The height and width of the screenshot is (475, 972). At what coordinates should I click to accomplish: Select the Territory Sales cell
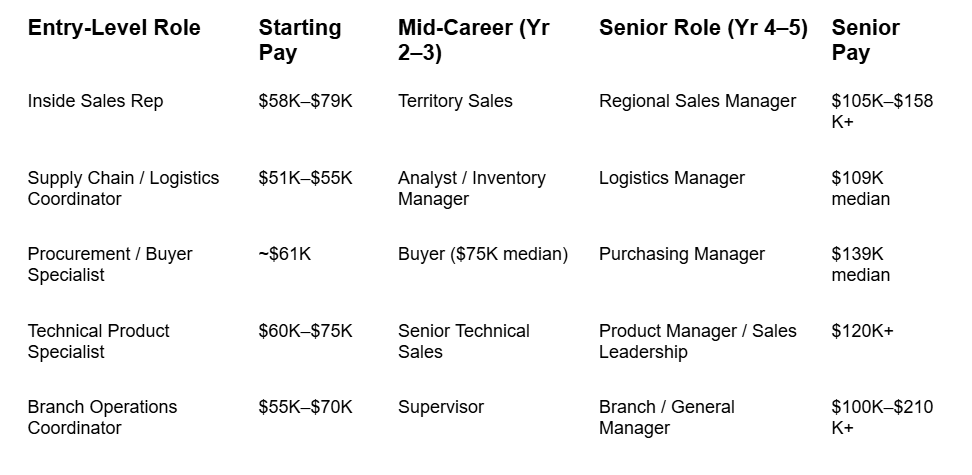tap(455, 101)
